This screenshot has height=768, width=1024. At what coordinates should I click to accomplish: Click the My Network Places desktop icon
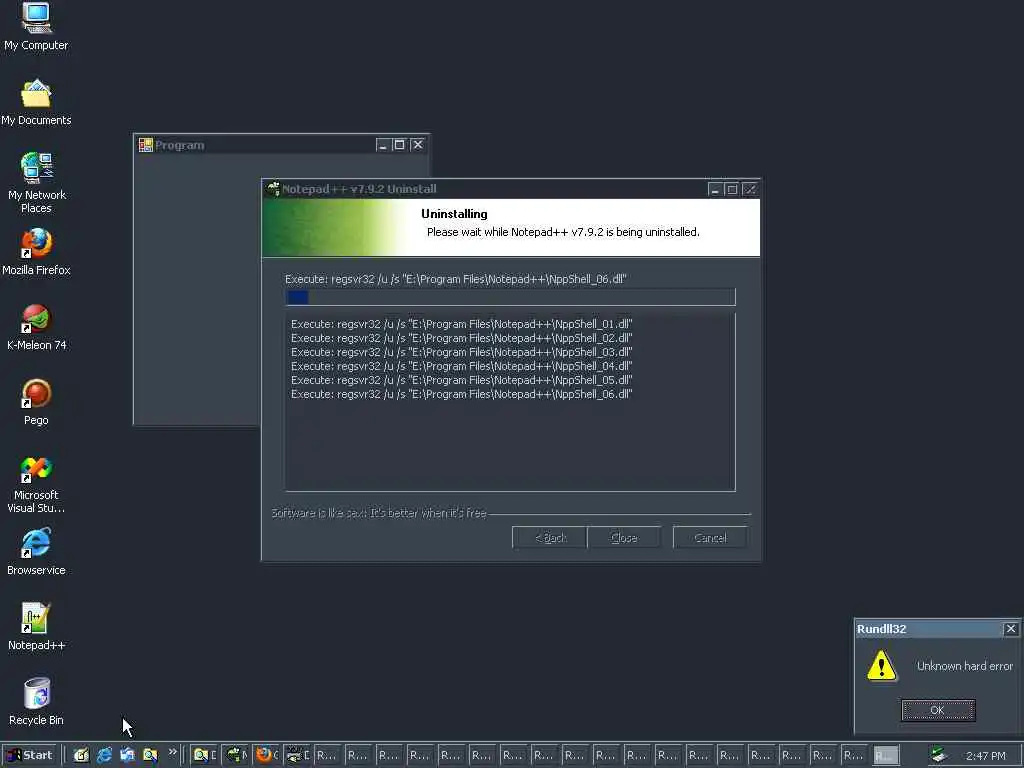37,183
